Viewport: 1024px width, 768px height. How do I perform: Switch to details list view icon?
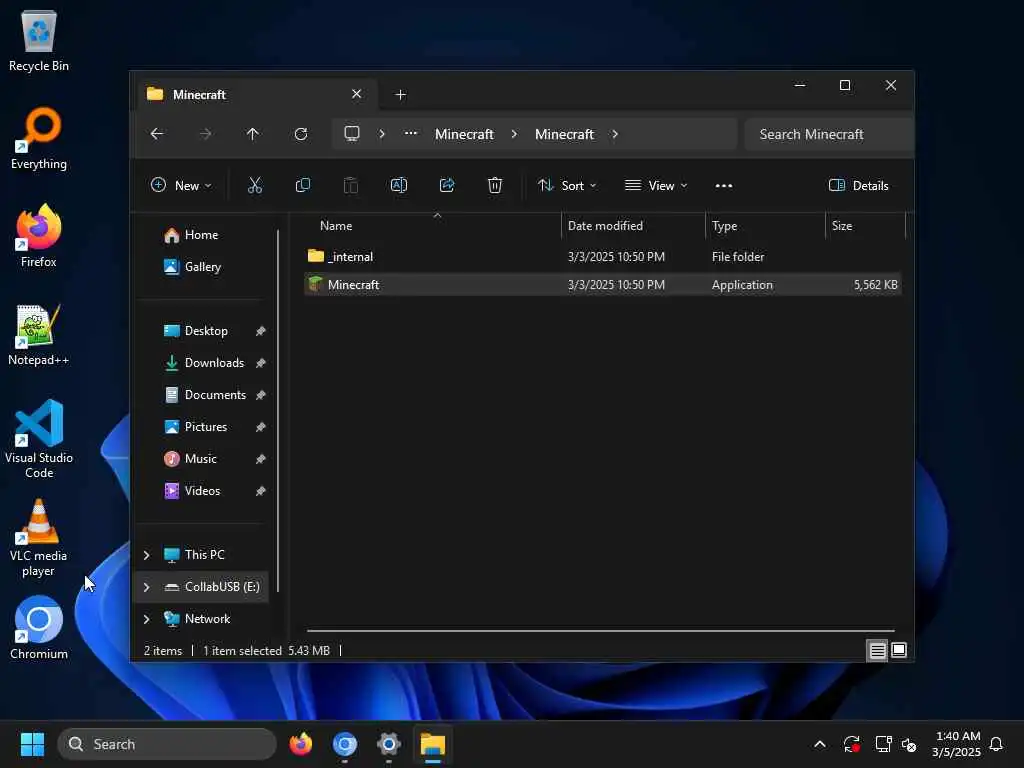pos(877,650)
